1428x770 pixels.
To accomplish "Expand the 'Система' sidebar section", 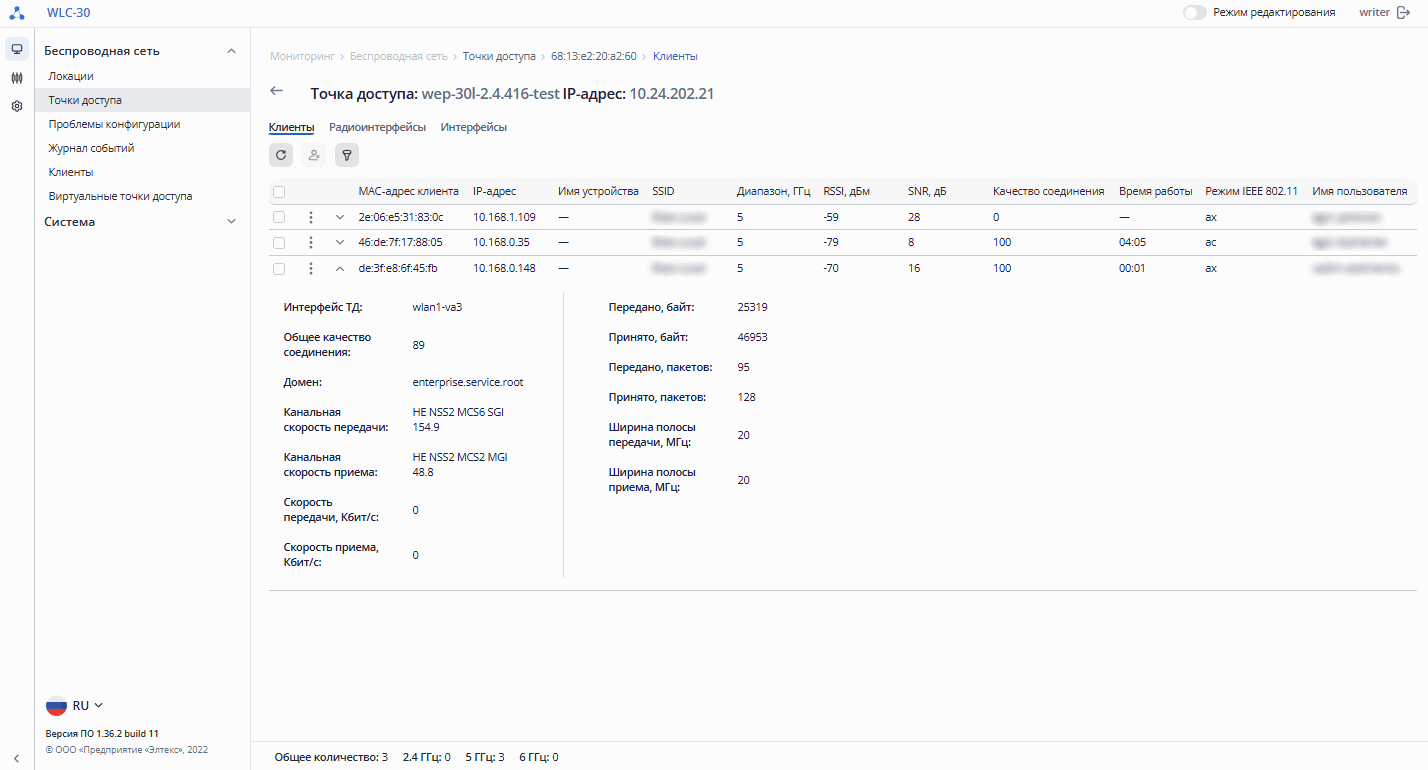I will pyautogui.click(x=231, y=222).
